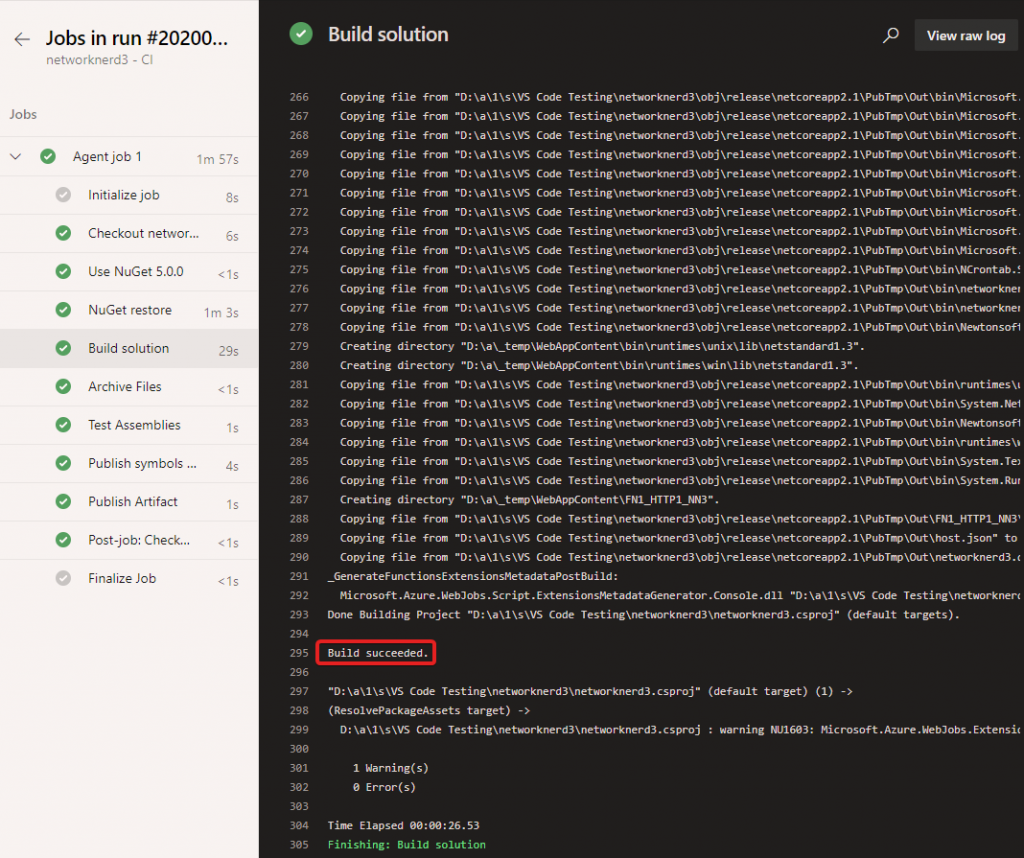1024x858 pixels.
Task: Open log search with the magnifier icon
Action: pyautogui.click(x=891, y=35)
